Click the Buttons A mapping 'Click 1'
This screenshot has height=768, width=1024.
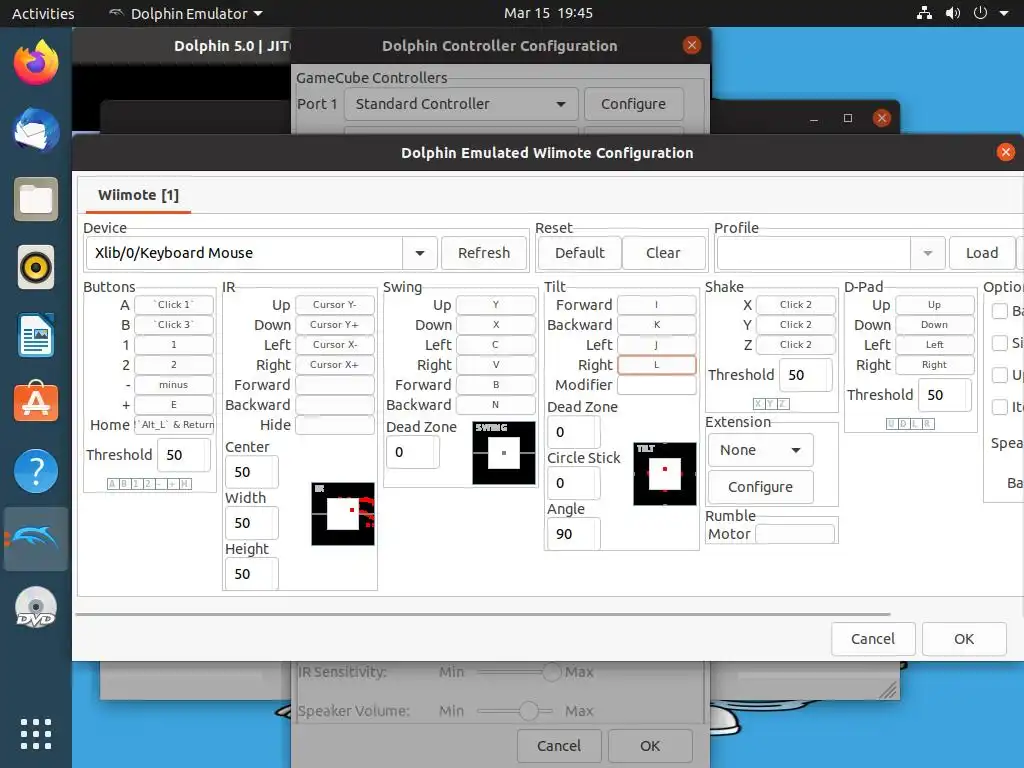(174, 304)
